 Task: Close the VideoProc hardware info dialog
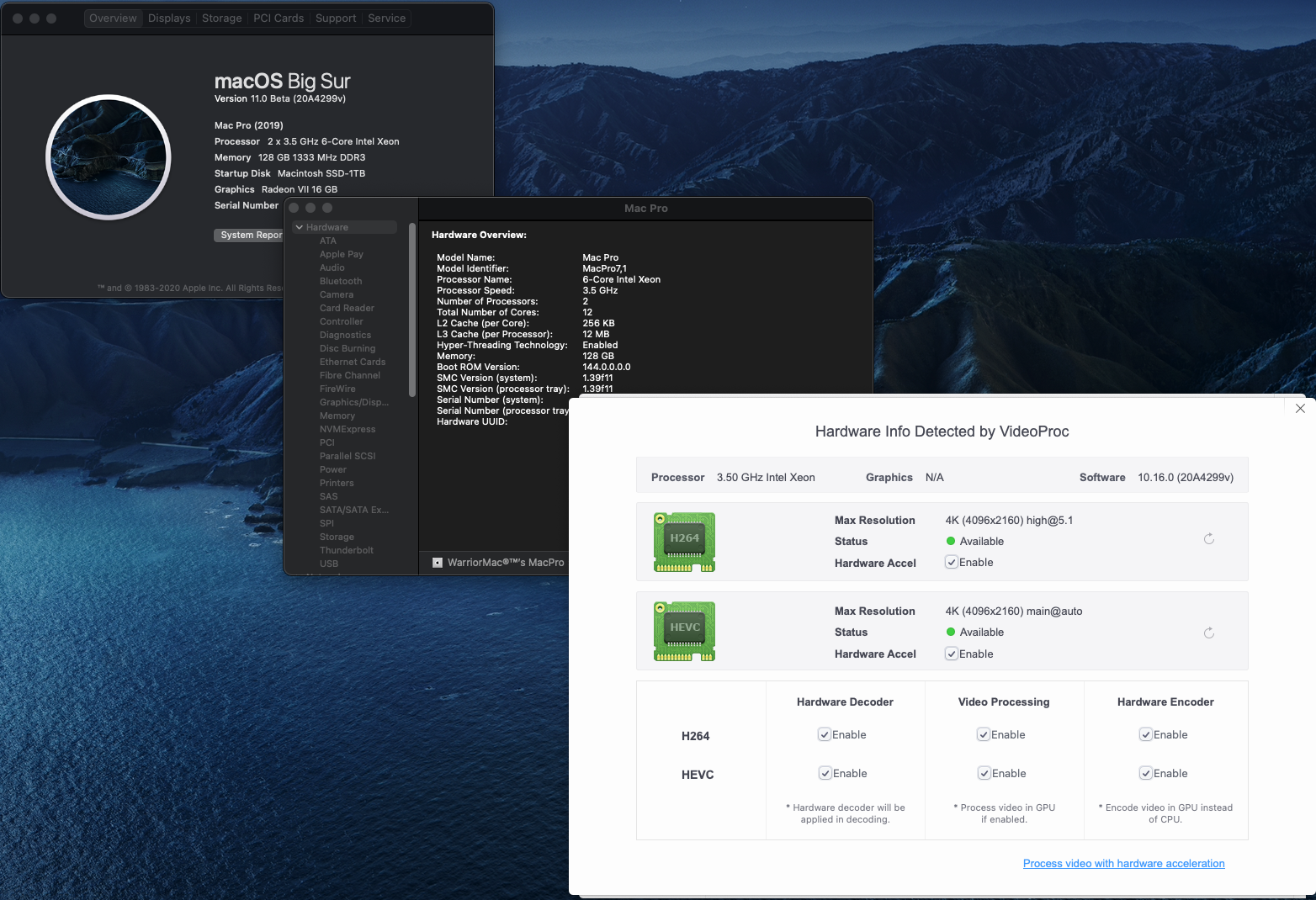pos(1300,409)
